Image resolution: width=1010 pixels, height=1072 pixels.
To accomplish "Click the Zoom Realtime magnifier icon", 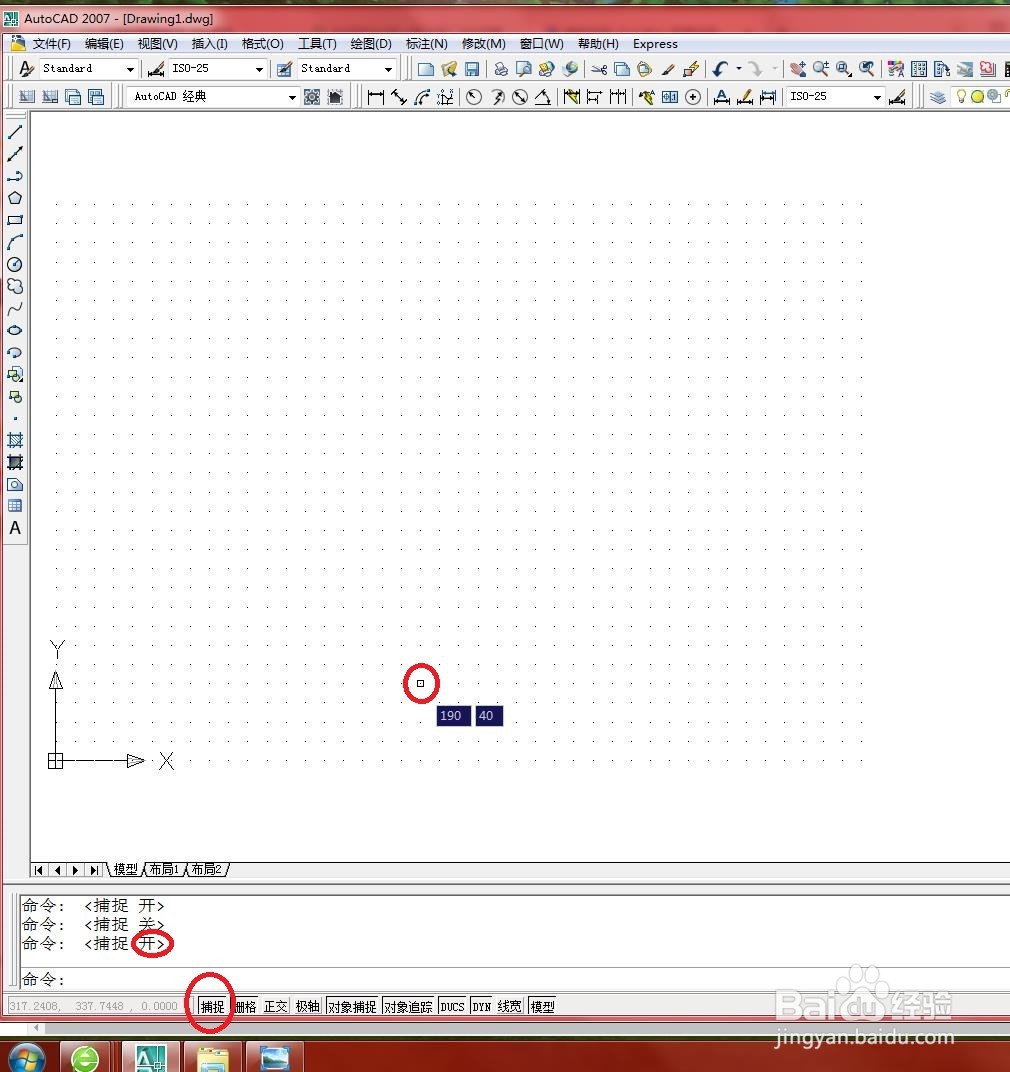I will coord(821,69).
